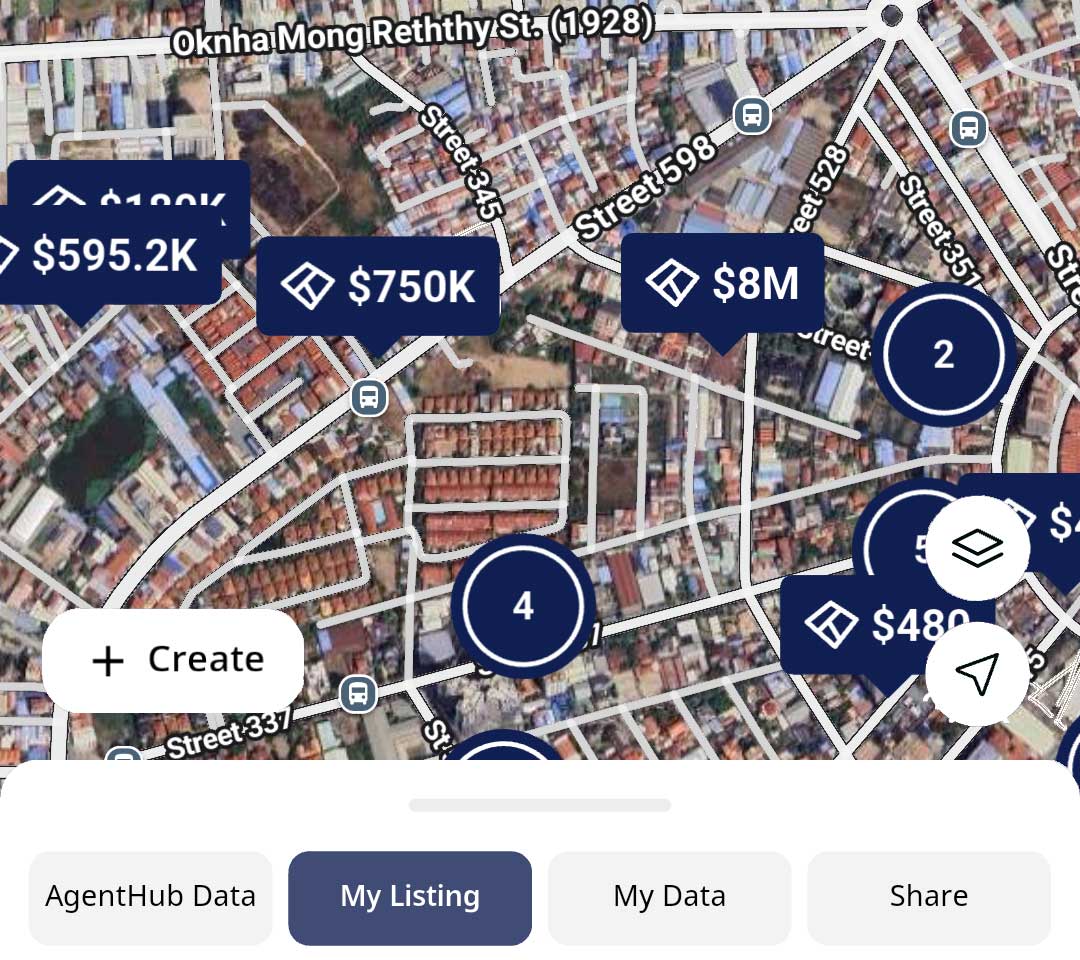Click the Create button
This screenshot has width=1080, height=960.
pyautogui.click(x=173, y=660)
